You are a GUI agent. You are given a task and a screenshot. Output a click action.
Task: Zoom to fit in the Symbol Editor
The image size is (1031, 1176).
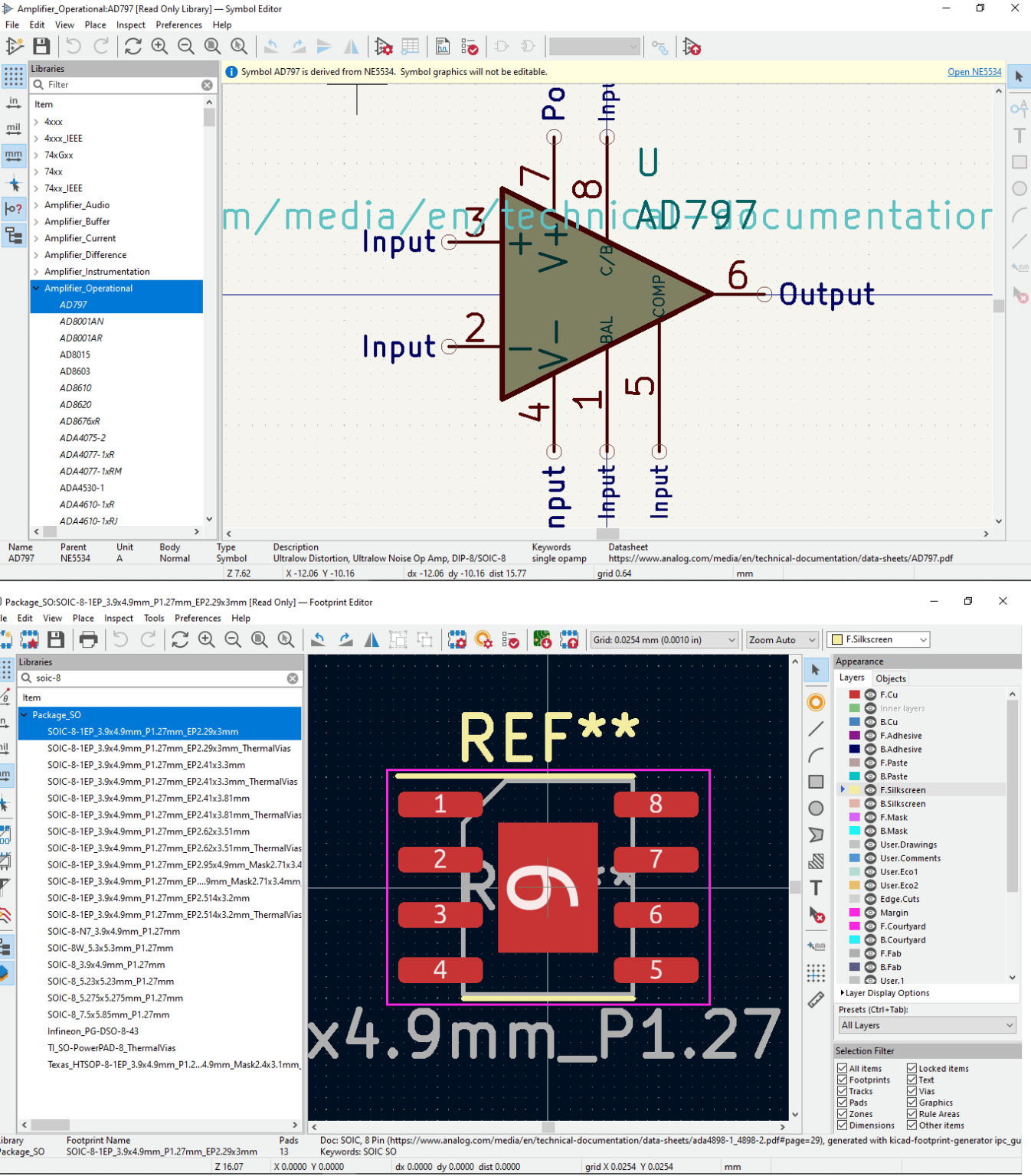tap(213, 47)
